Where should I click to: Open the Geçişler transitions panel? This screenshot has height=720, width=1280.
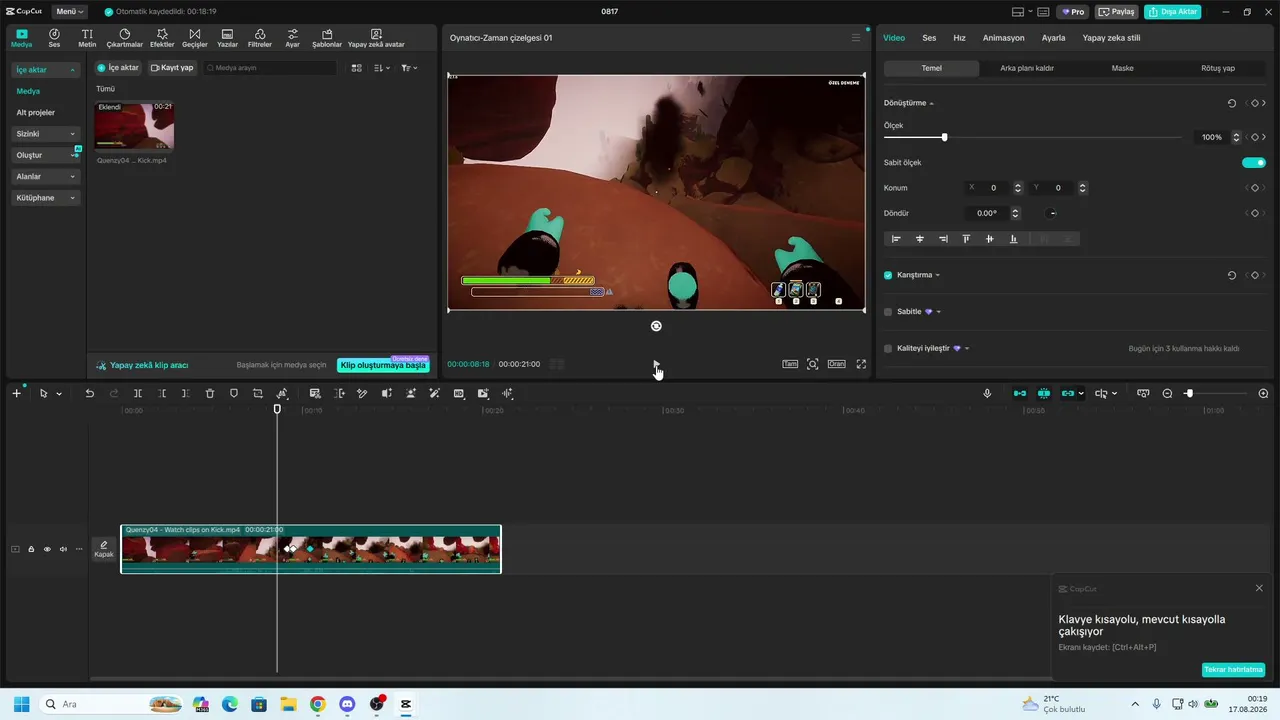pyautogui.click(x=194, y=38)
